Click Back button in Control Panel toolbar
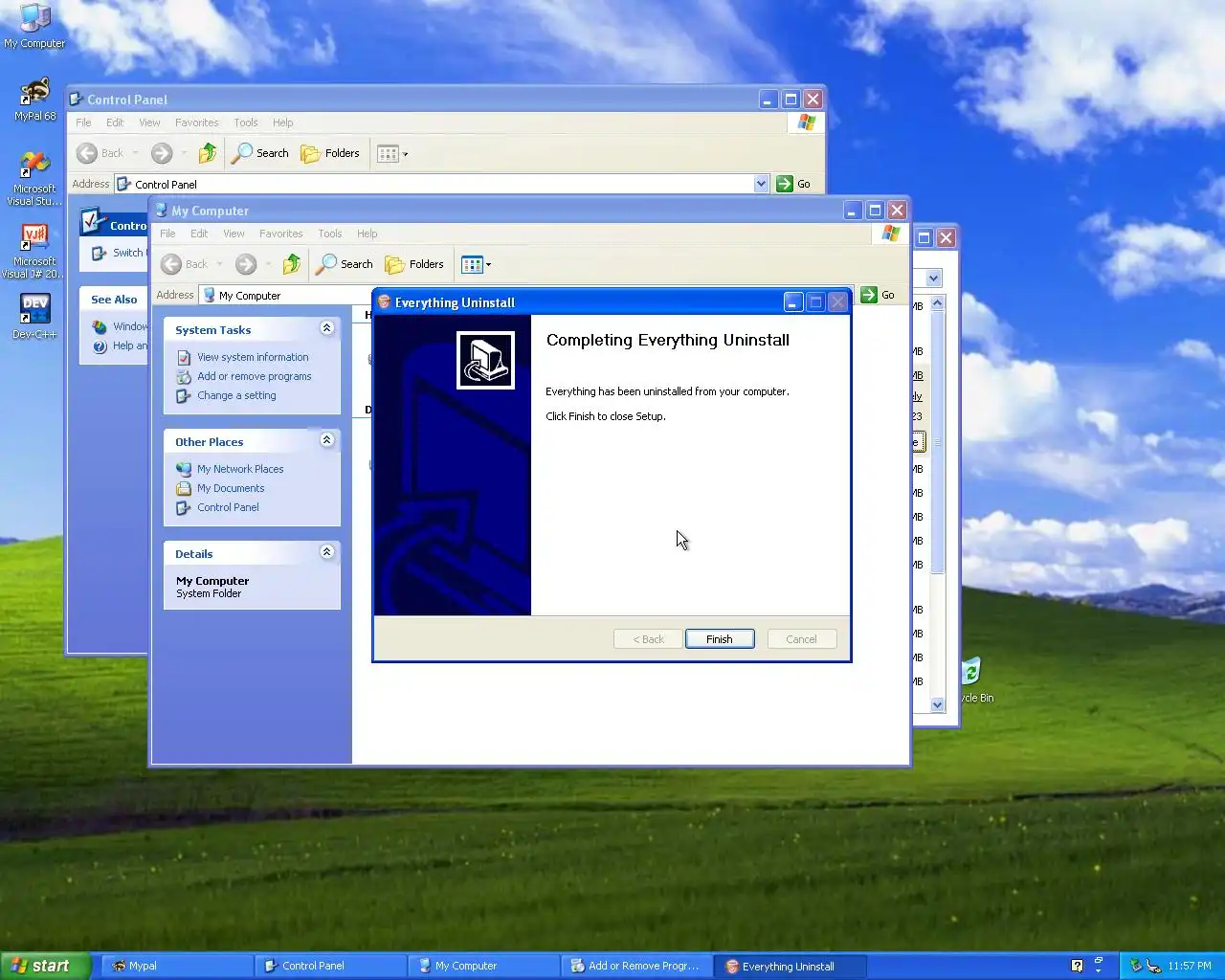The image size is (1225, 980). click(x=100, y=153)
